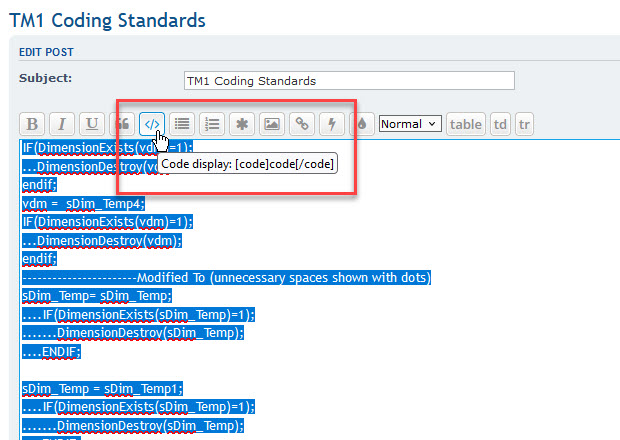620x440 pixels.
Task: Insert unordered bullet list button
Action: tap(182, 124)
